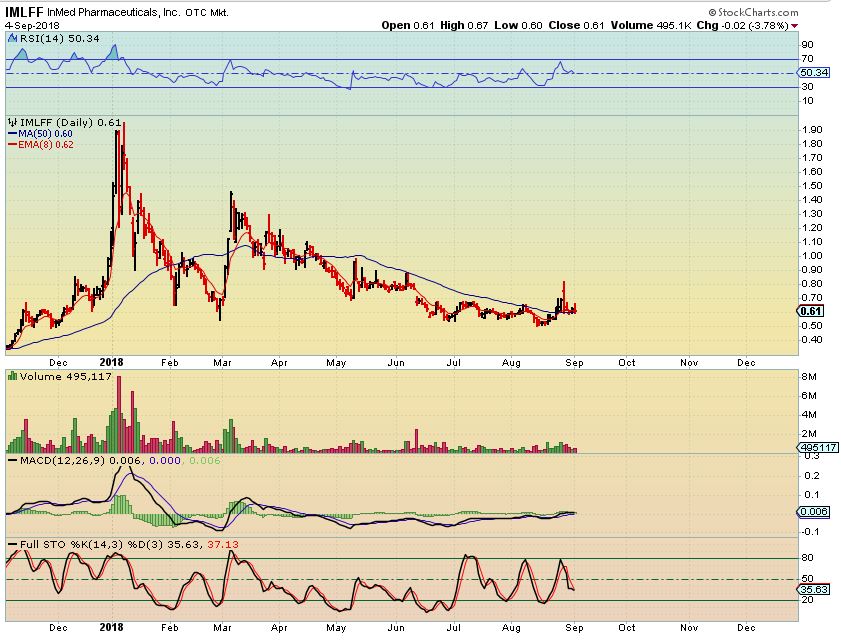This screenshot has width=841, height=640.
Task: Click the 70 level on RSI axis
Action: [x=807, y=58]
